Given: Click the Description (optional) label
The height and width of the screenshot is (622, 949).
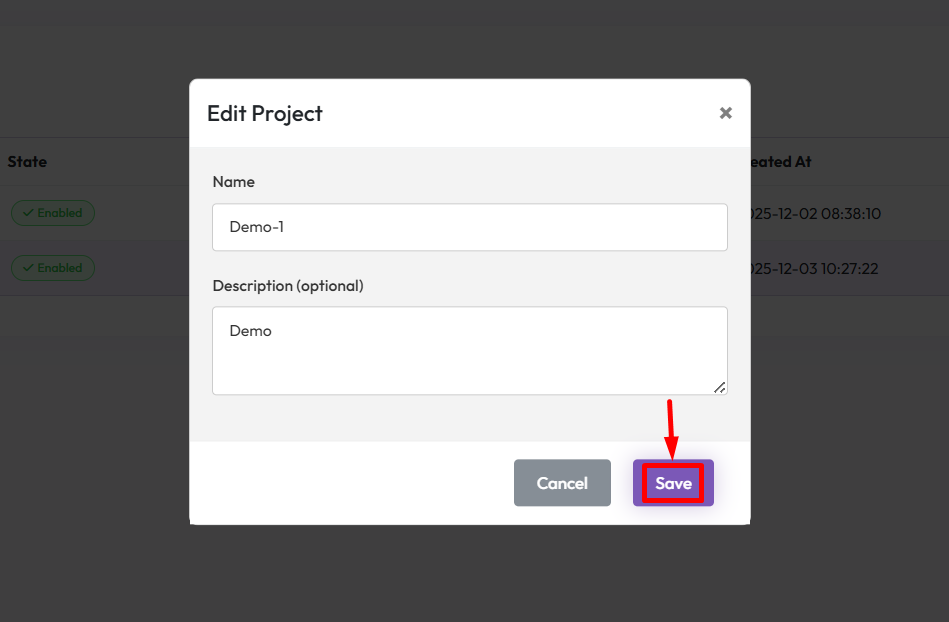Looking at the screenshot, I should (288, 286).
